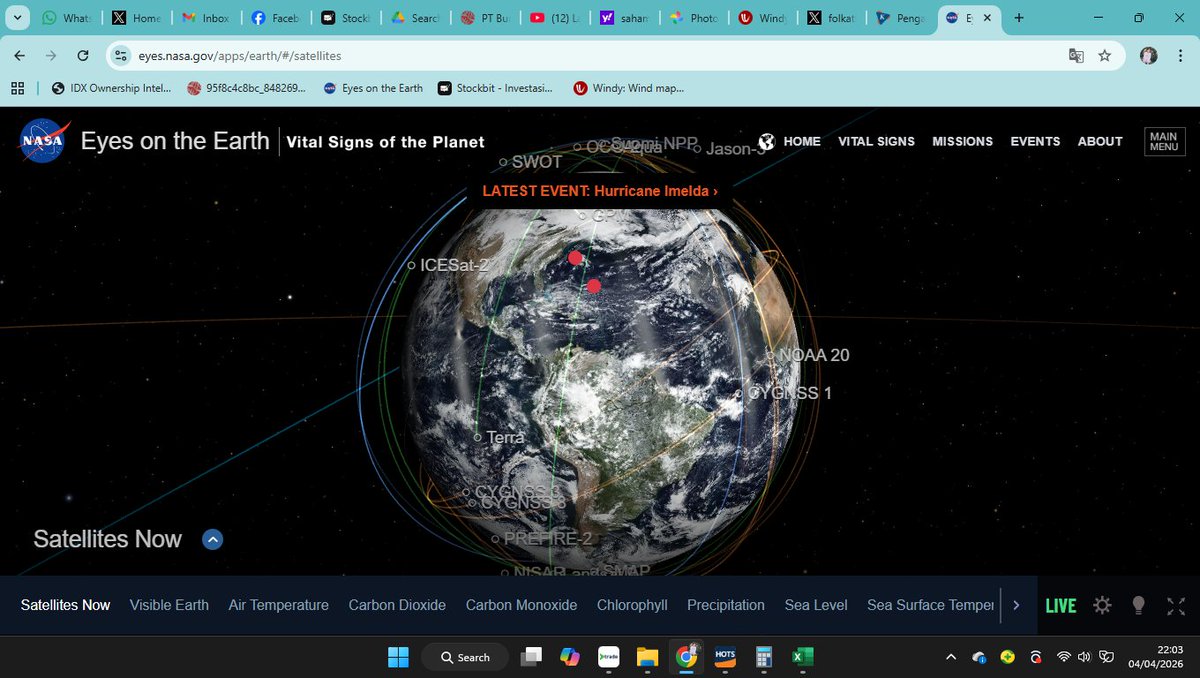
Task: Bookmark this page with the star icon
Action: [x=1105, y=56]
